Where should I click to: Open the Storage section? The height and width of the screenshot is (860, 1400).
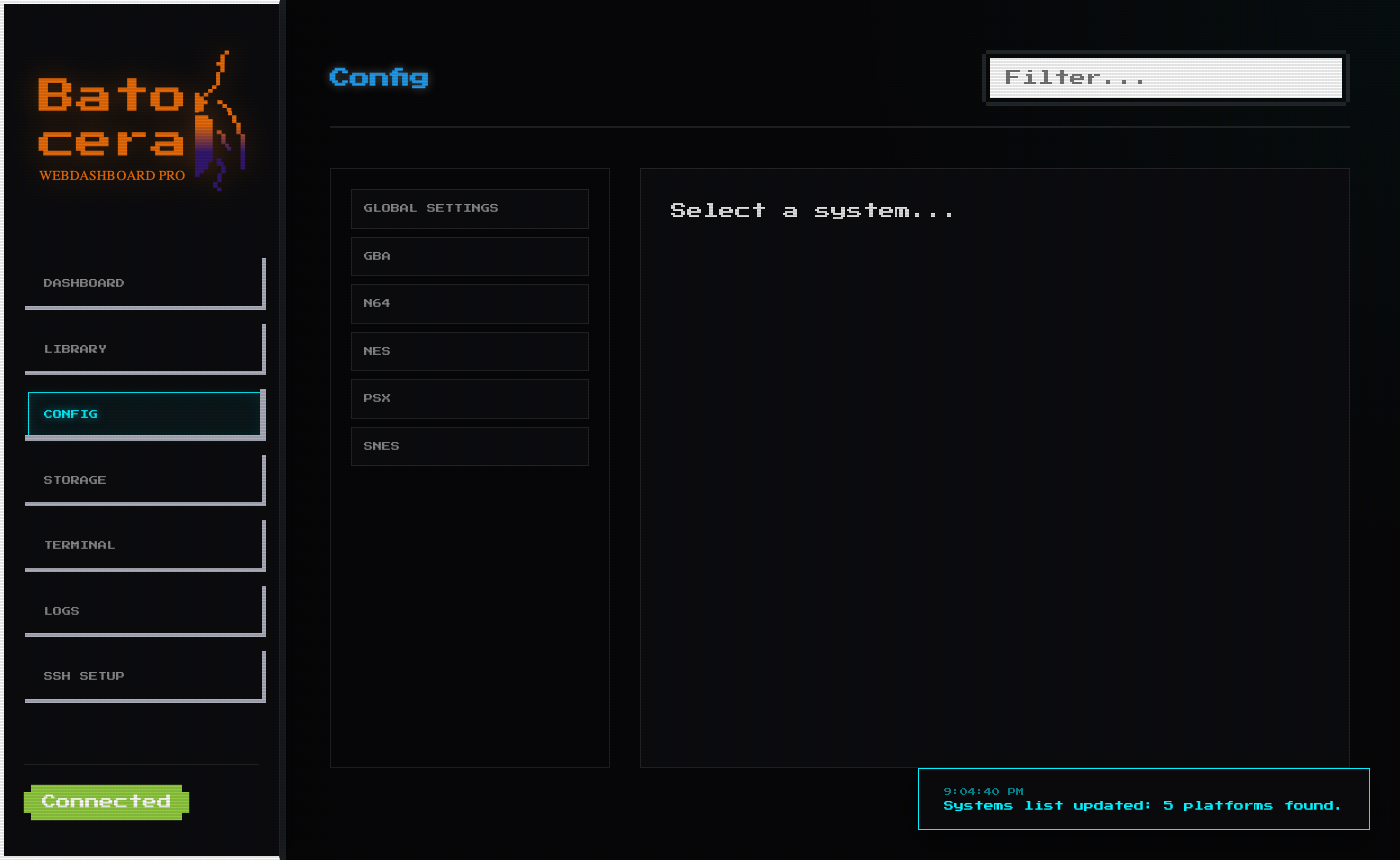145,480
